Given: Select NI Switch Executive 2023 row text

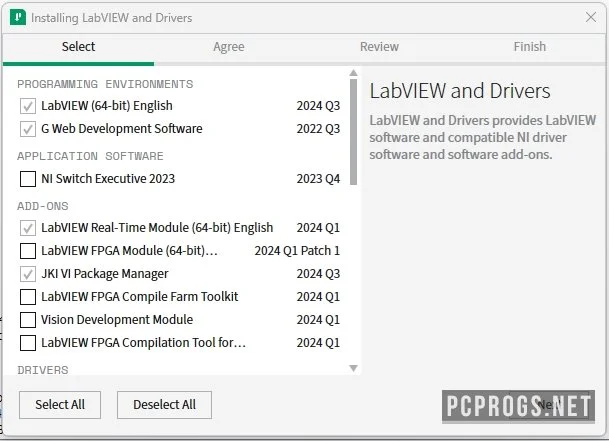Looking at the screenshot, I should pos(108,179).
